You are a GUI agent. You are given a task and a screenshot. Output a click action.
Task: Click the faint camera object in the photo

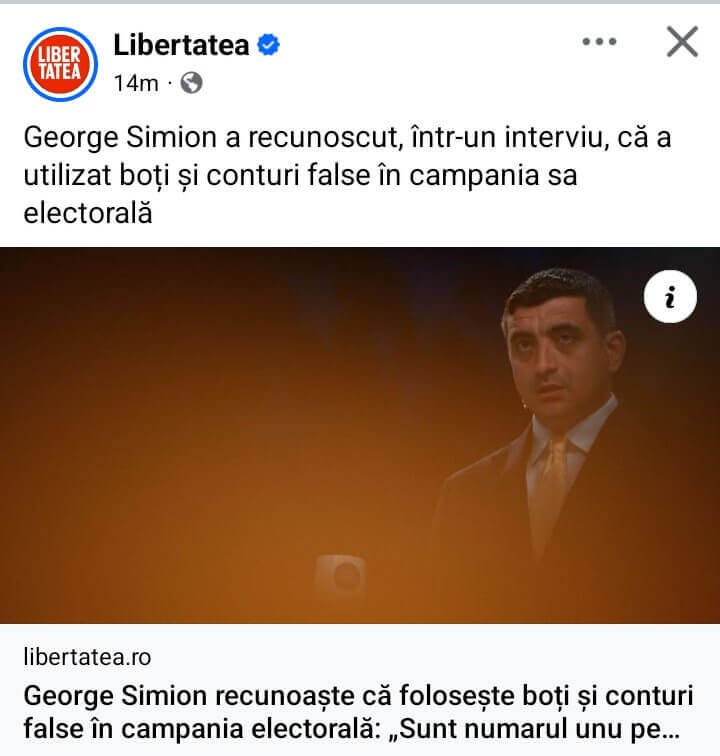click(x=340, y=575)
